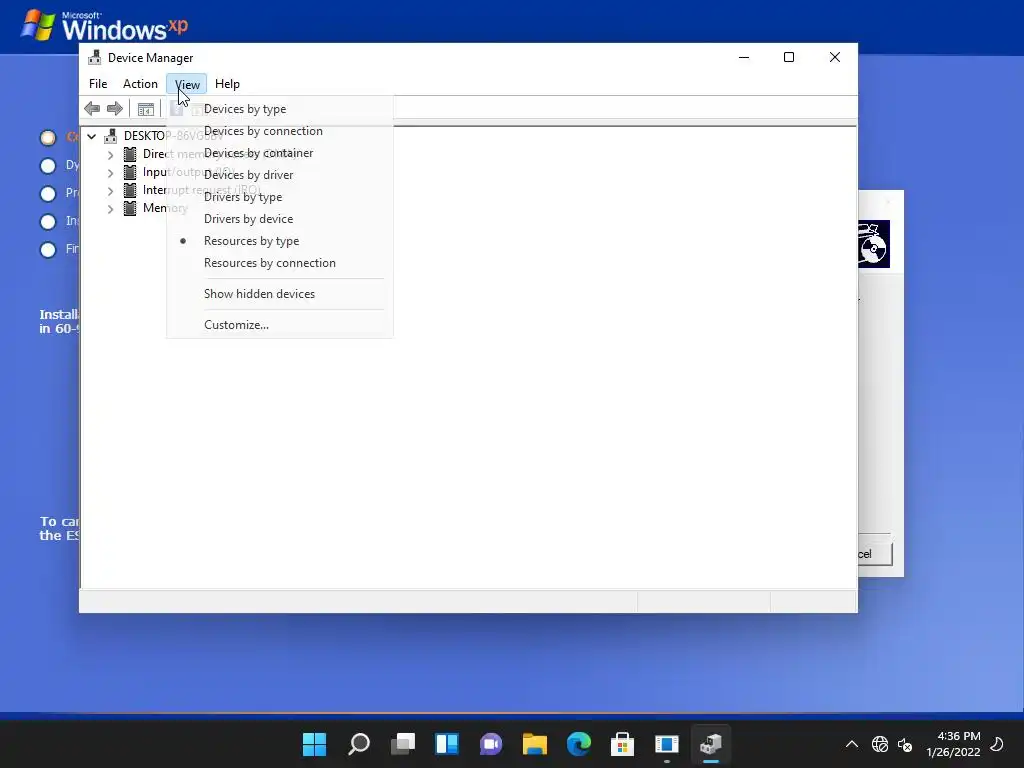This screenshot has width=1024, height=768.
Task: Click the Windows XP logo flag
Action: 38,25
